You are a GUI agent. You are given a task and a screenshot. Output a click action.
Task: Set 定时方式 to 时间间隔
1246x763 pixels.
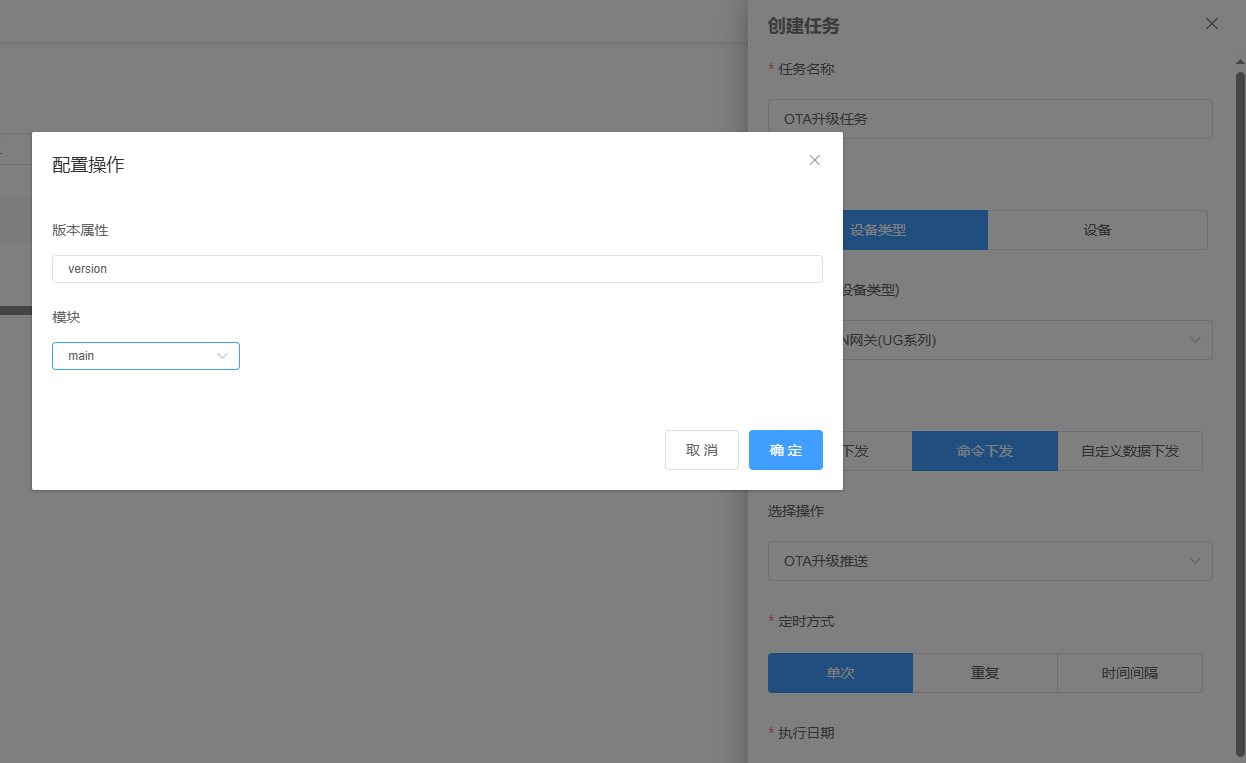[x=1129, y=673]
